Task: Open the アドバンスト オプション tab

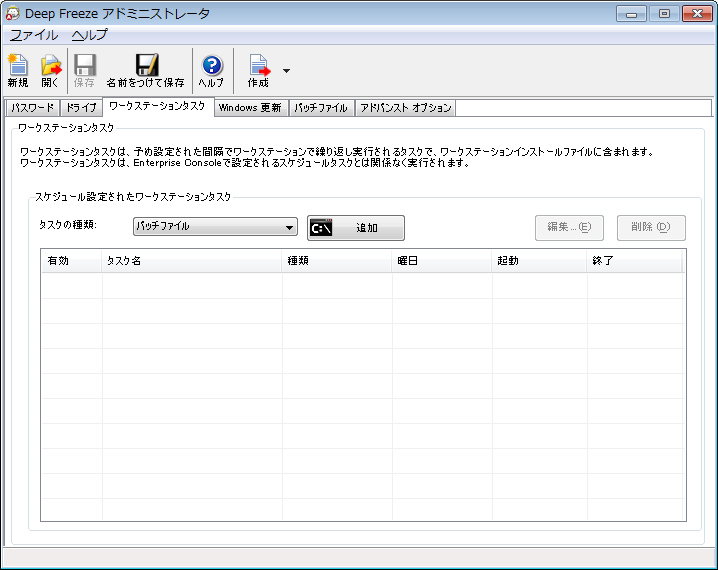Action: tap(405, 108)
